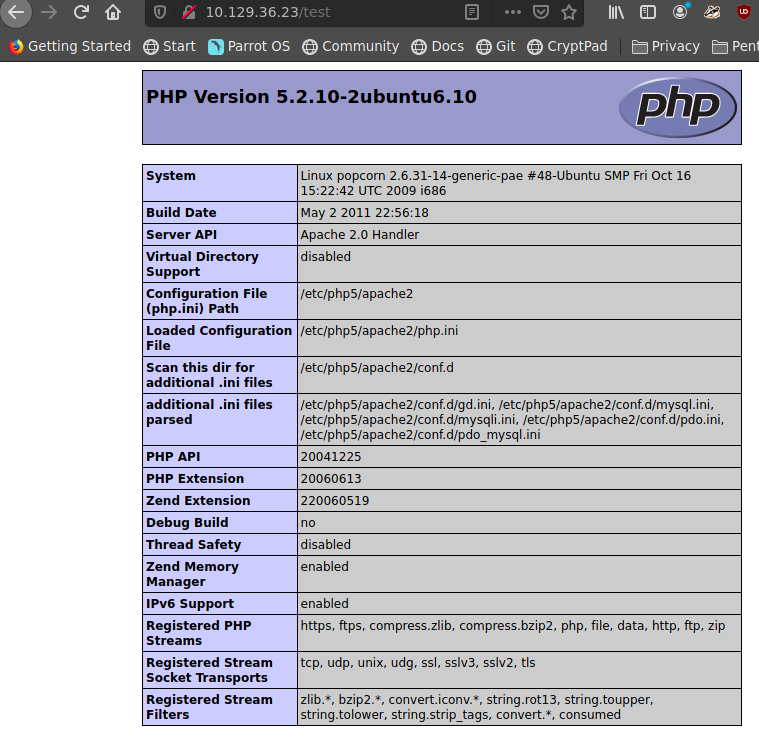Click the /etc/php5/apache2 path value
The width and height of the screenshot is (759, 732).
(x=357, y=294)
